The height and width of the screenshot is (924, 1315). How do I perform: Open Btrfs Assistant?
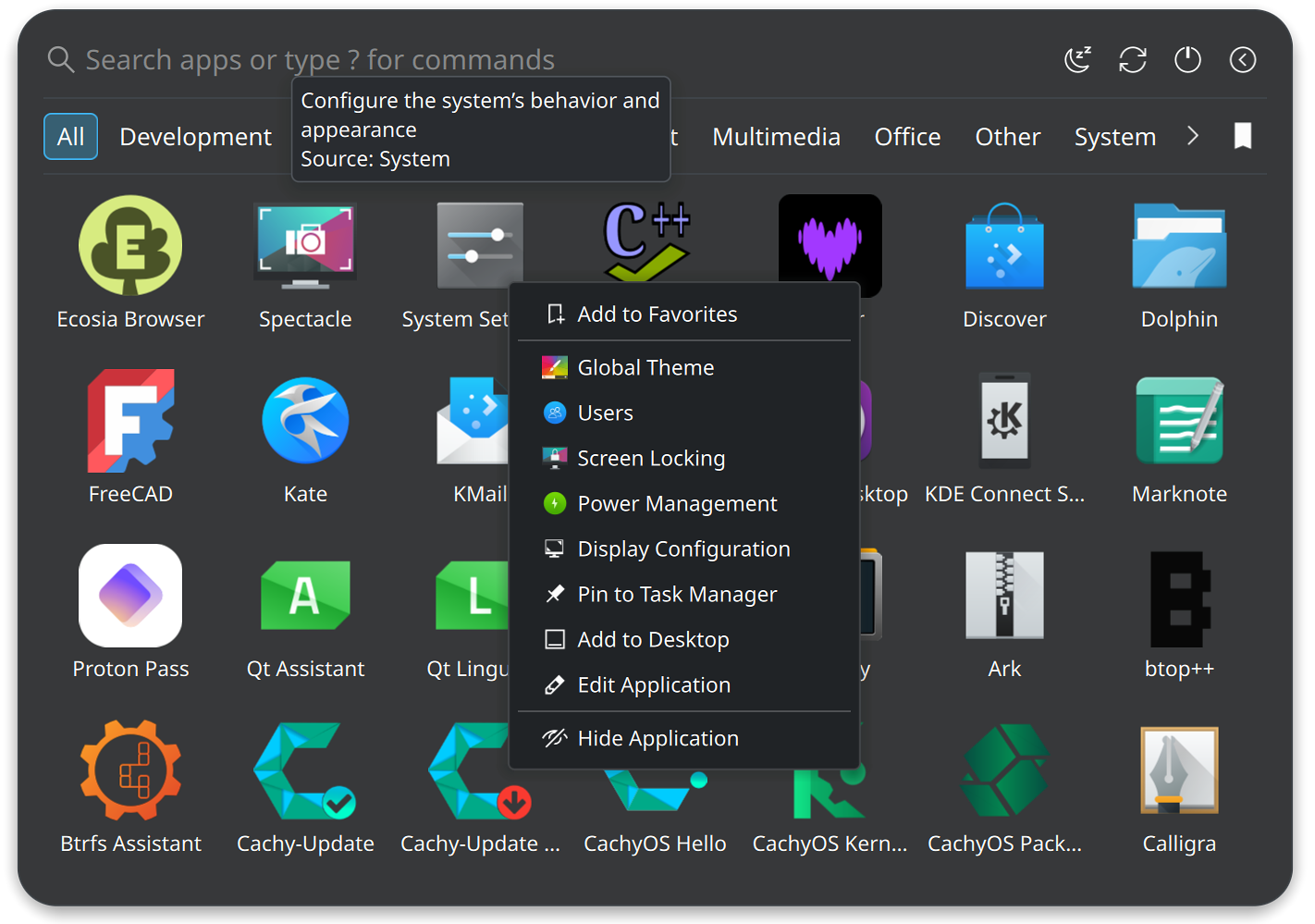(x=130, y=788)
